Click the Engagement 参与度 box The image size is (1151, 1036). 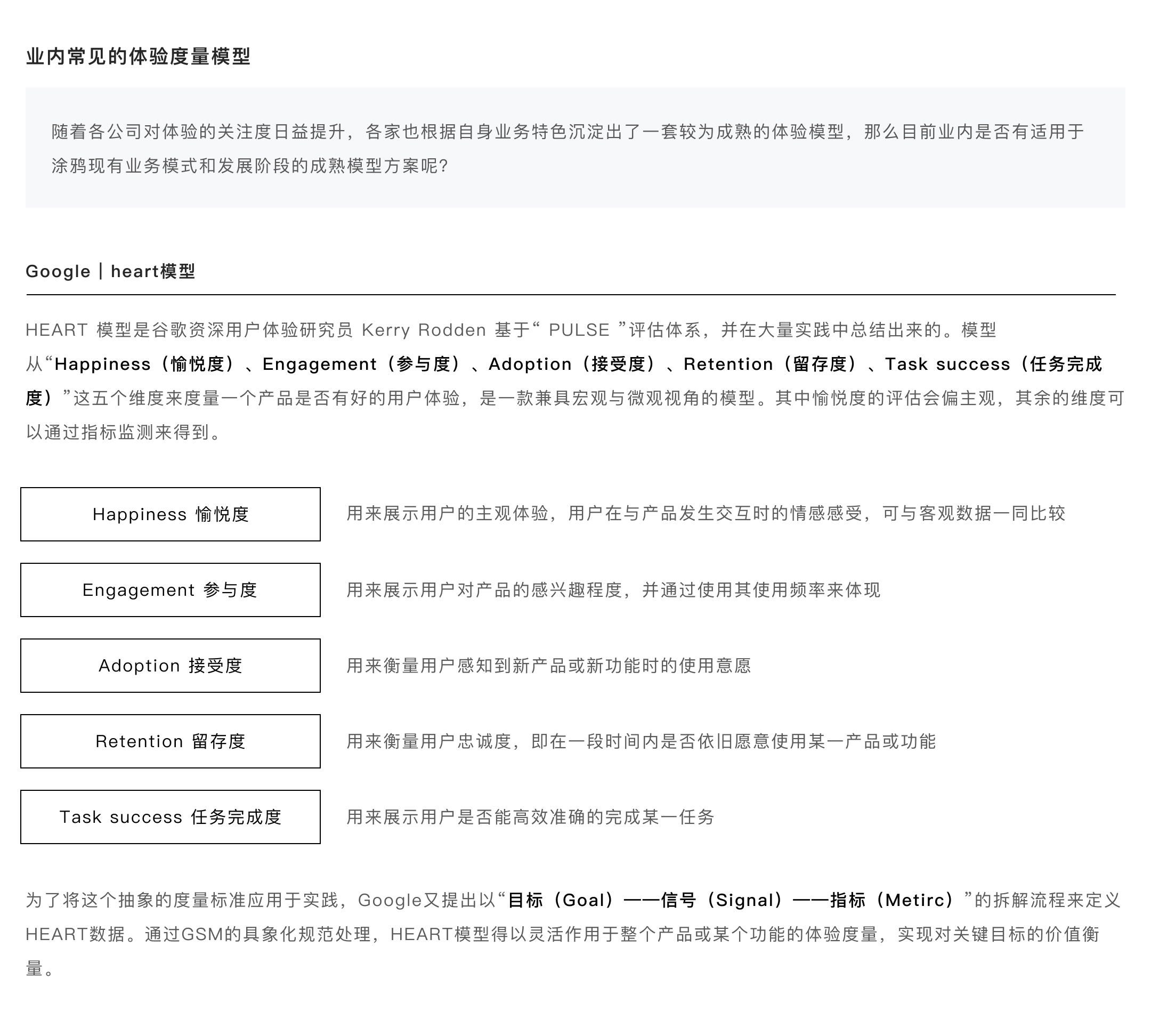(x=170, y=590)
